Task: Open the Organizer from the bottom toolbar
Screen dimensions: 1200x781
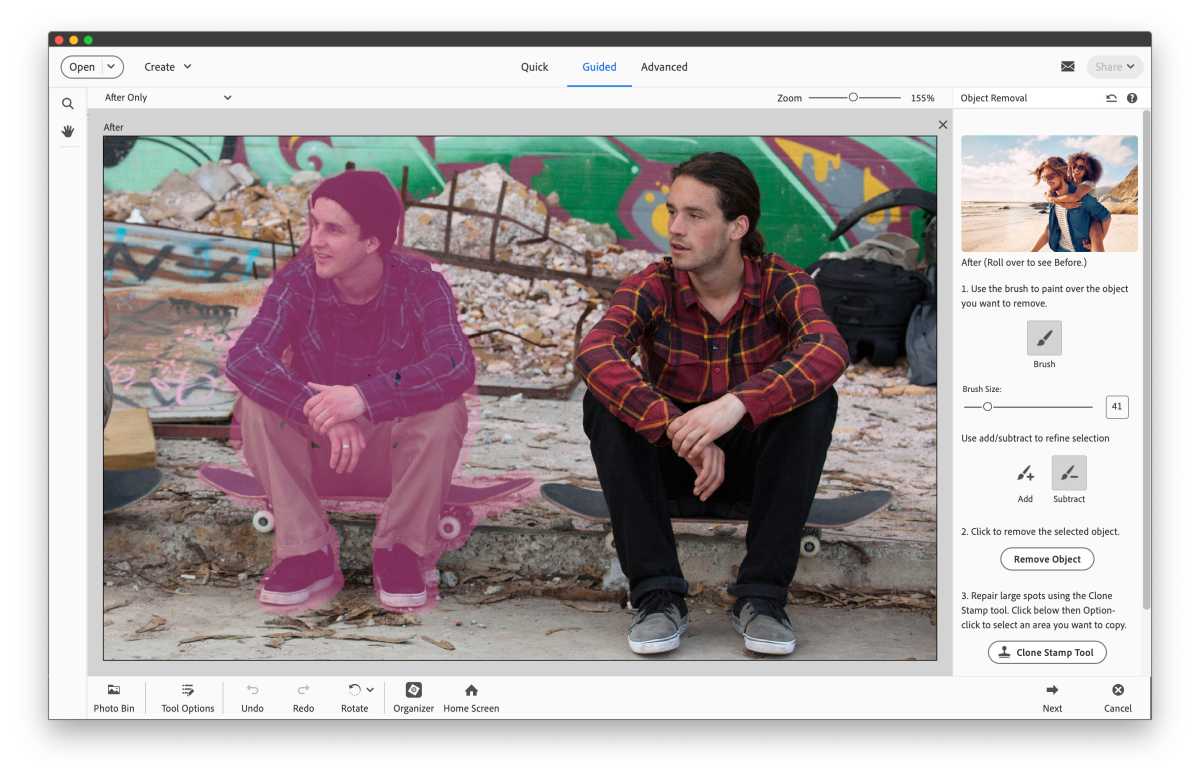Action: pyautogui.click(x=413, y=689)
